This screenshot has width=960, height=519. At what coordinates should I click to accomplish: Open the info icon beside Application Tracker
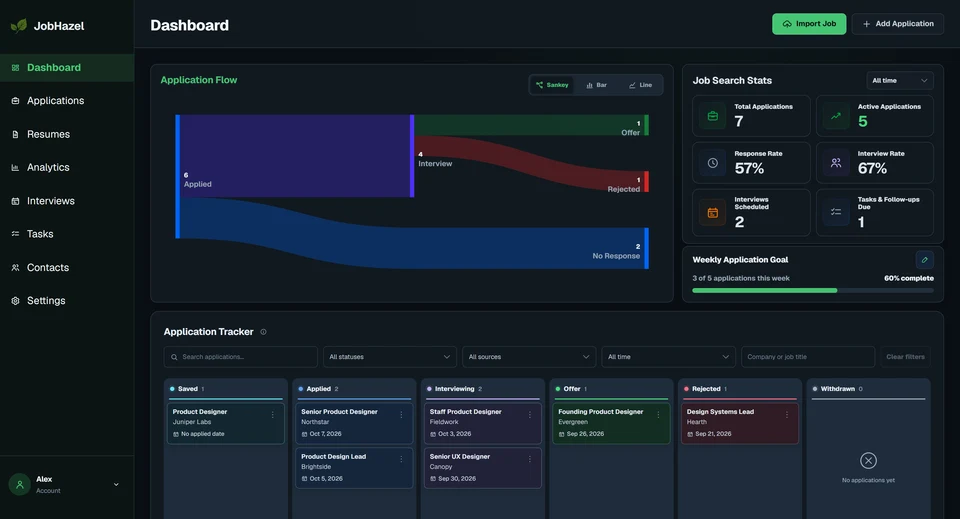click(x=263, y=332)
